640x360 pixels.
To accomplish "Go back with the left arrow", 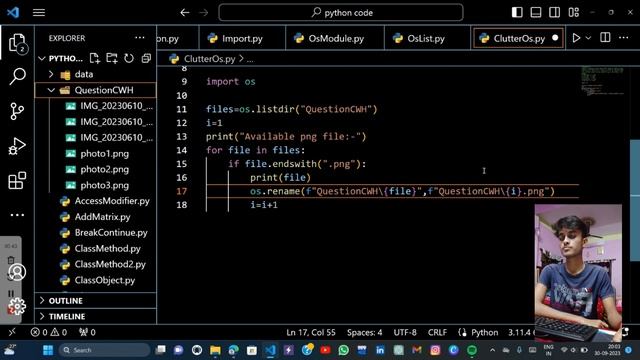I will (x=184, y=13).
